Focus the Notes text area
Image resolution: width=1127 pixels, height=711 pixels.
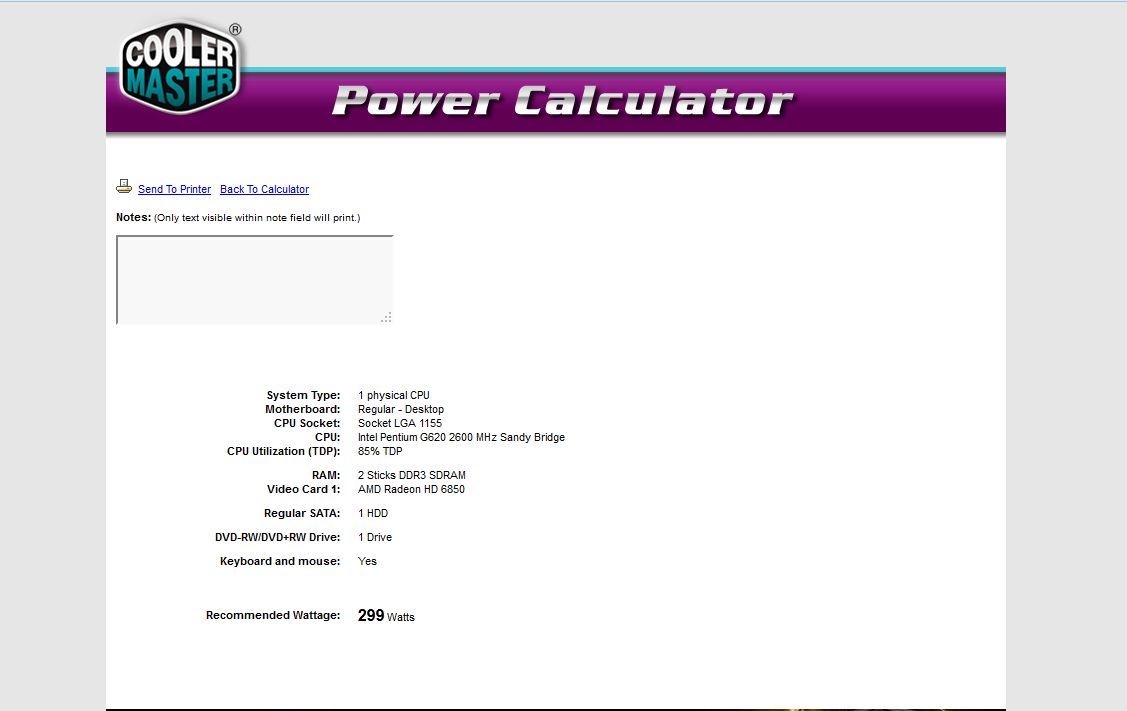(254, 280)
